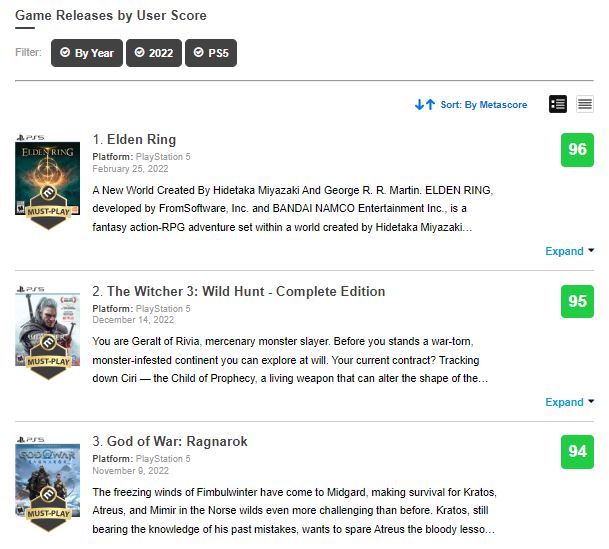This screenshot has height=549, width=609.
Task: Toggle the PS5 platform filter
Action: point(211,53)
